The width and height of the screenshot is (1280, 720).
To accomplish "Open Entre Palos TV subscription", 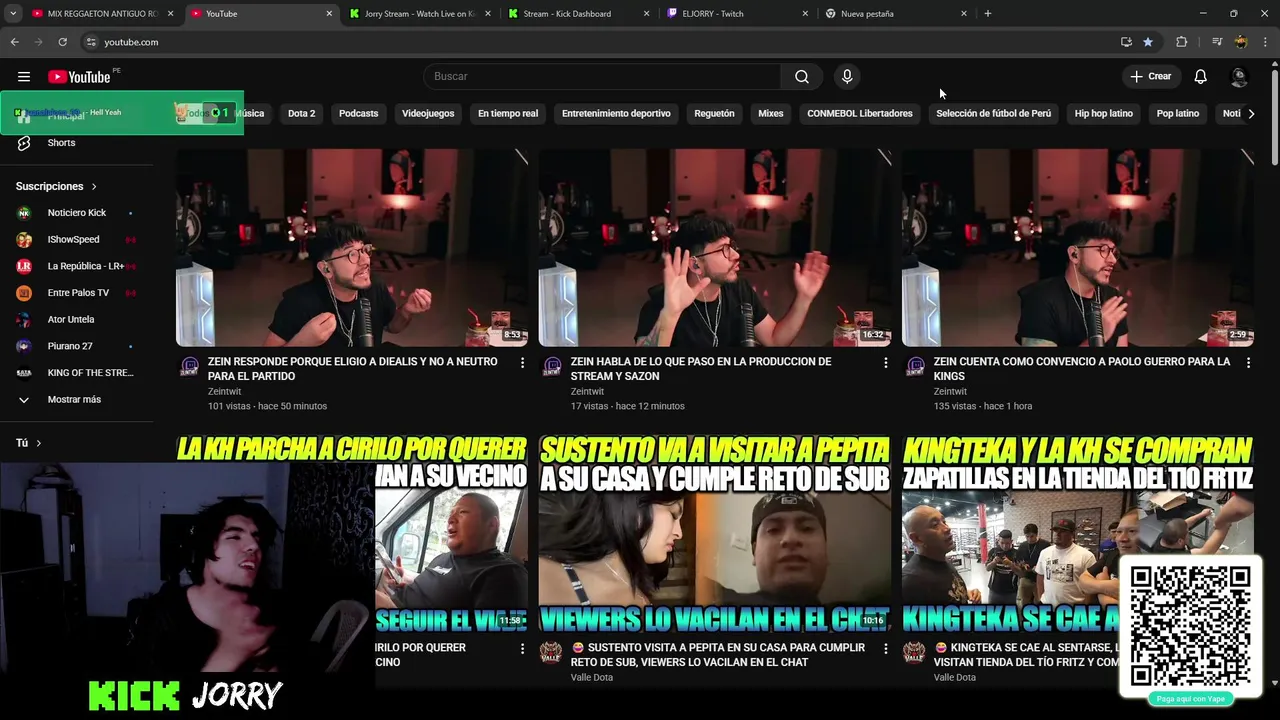I will tap(77, 293).
